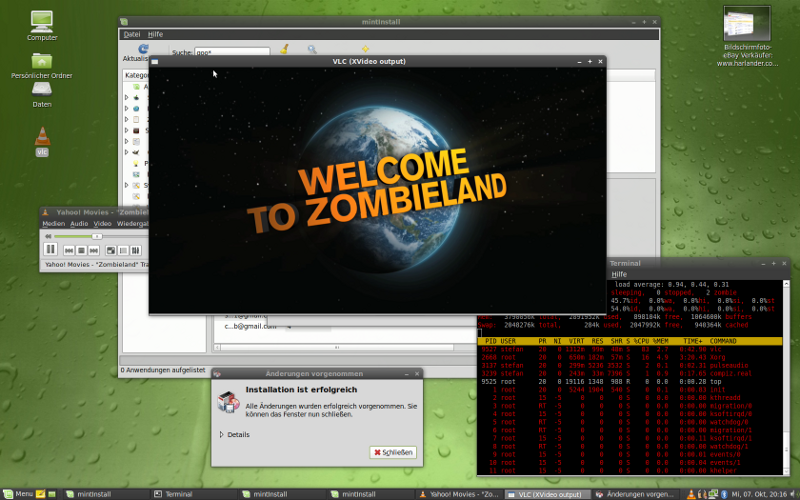Click the compiz.real process row in Terminal
Image resolution: width=800 pixels, height=500 pixels.
(x=630, y=373)
